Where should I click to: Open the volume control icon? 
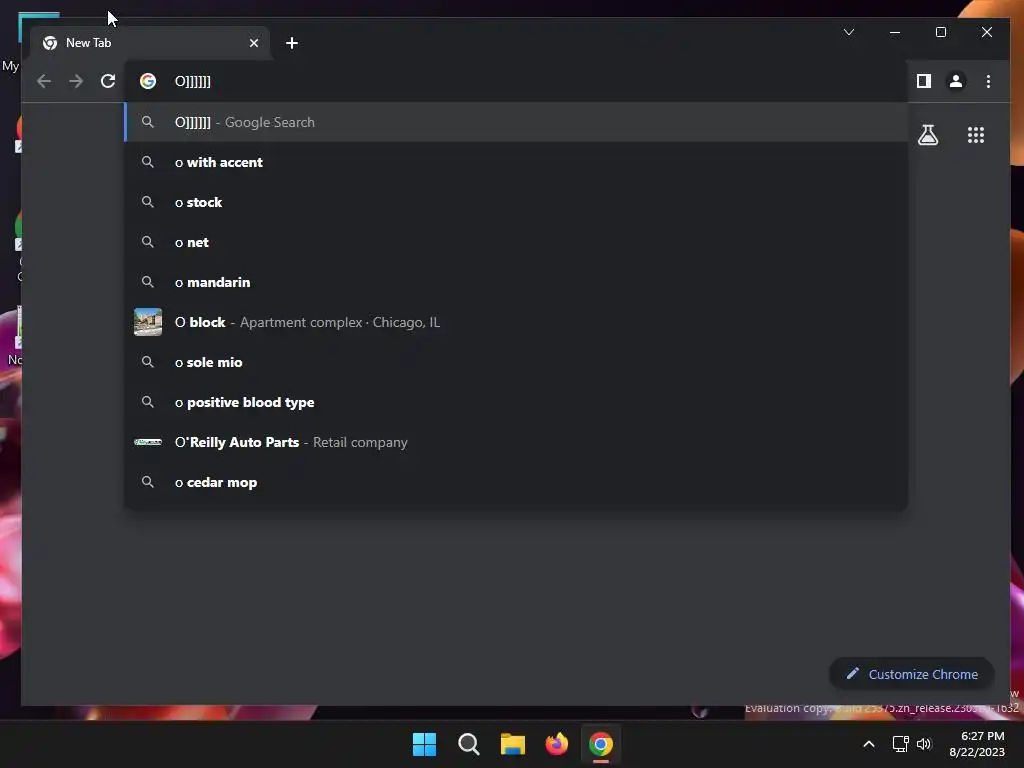924,744
